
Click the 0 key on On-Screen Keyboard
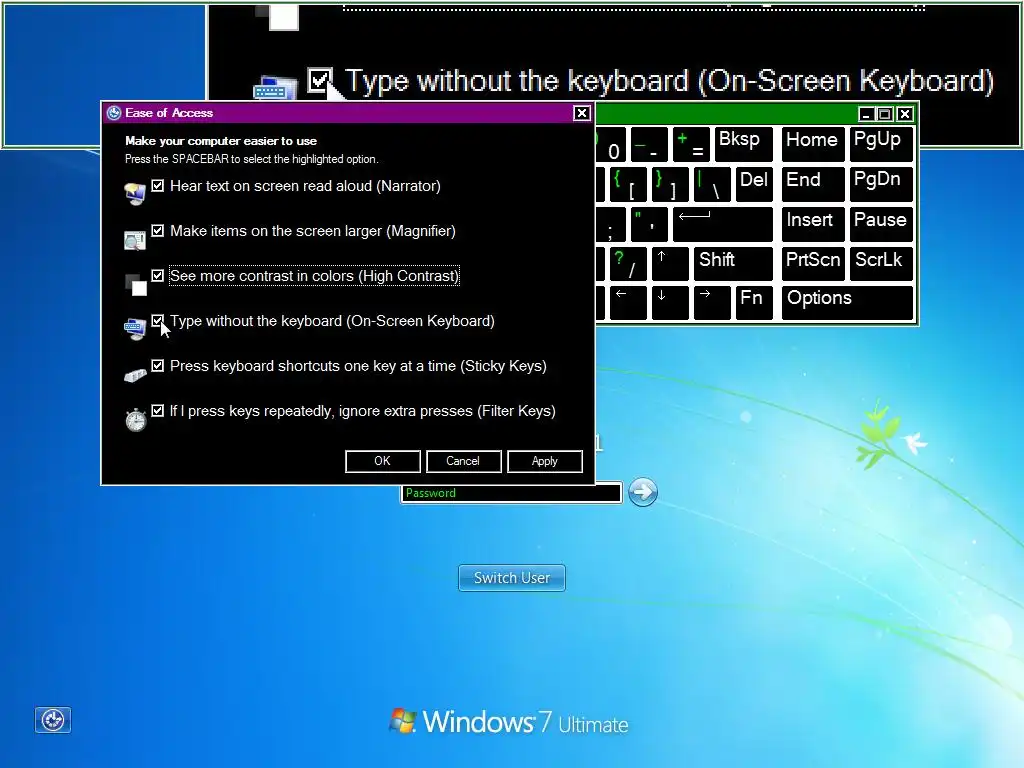(x=613, y=144)
